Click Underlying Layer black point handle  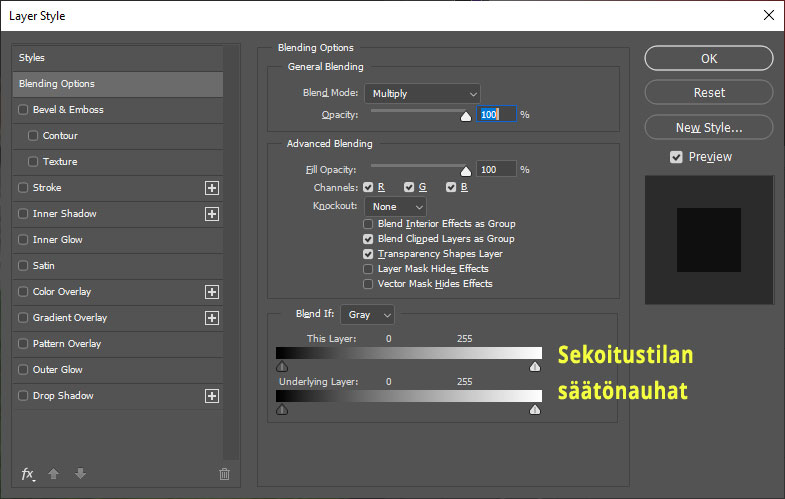tap(282, 410)
